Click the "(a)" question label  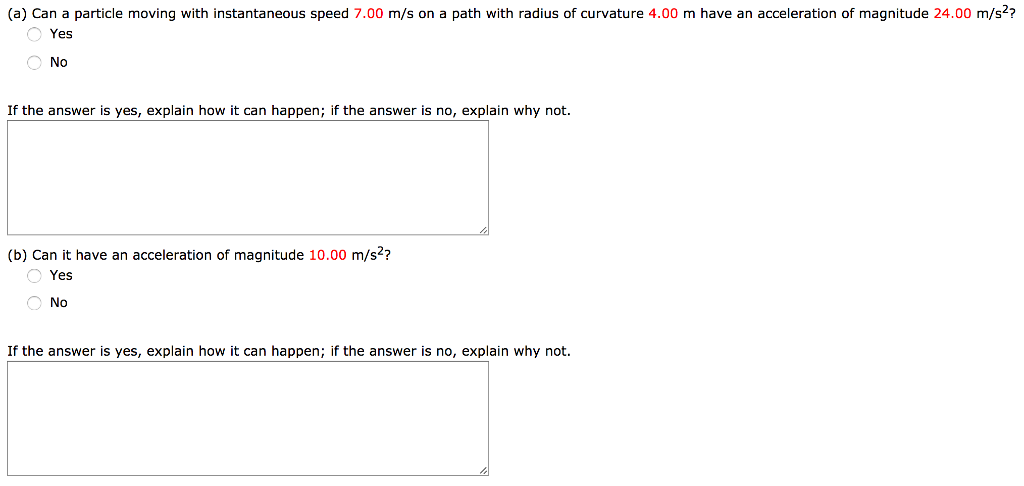[x=17, y=14]
